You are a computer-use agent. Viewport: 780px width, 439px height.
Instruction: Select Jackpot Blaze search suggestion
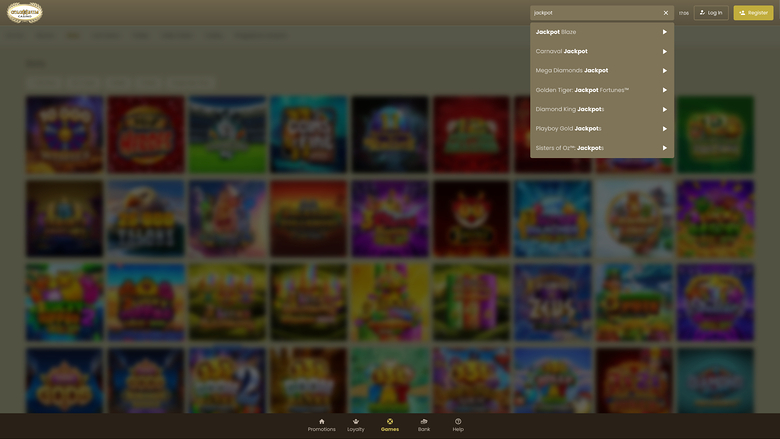pos(556,32)
